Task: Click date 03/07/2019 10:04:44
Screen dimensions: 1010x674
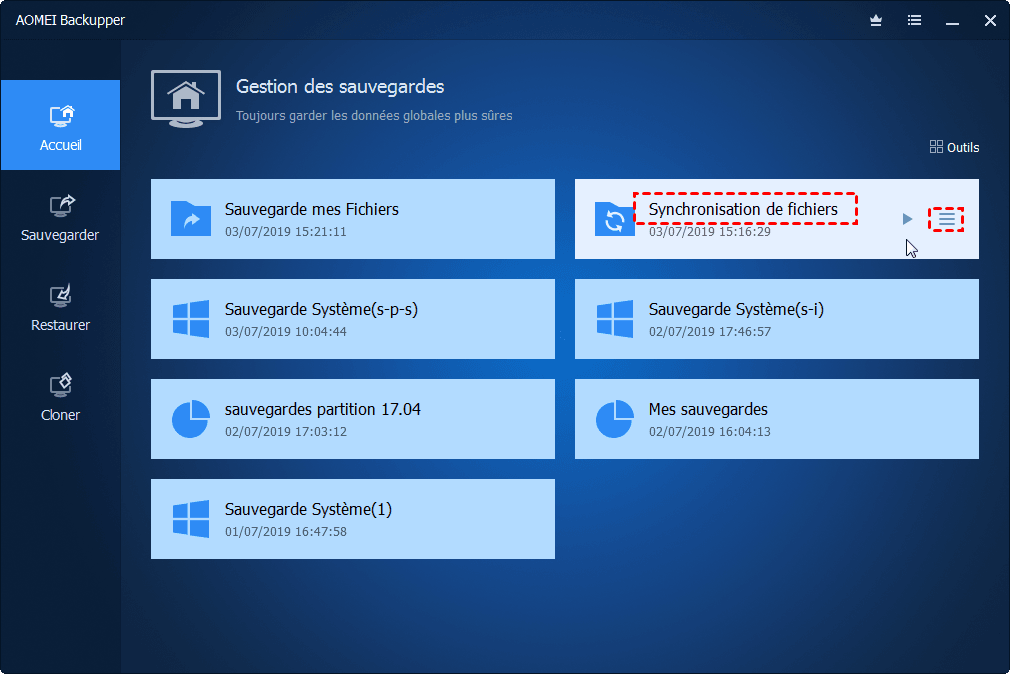Action: (x=285, y=332)
